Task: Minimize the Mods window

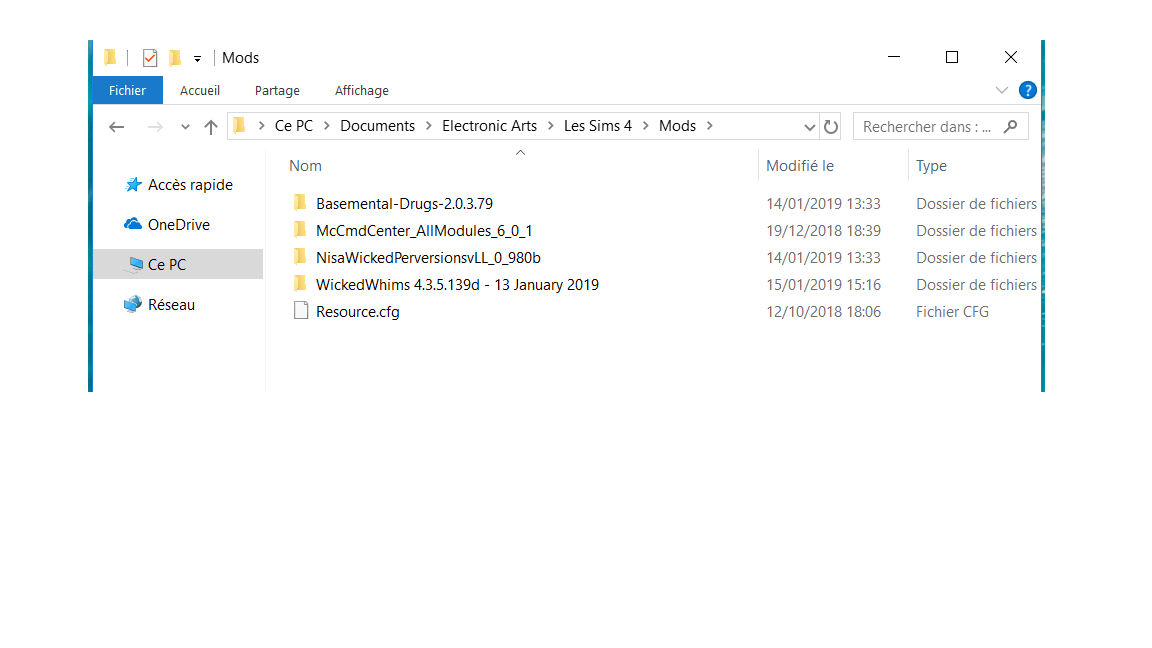Action: point(893,57)
